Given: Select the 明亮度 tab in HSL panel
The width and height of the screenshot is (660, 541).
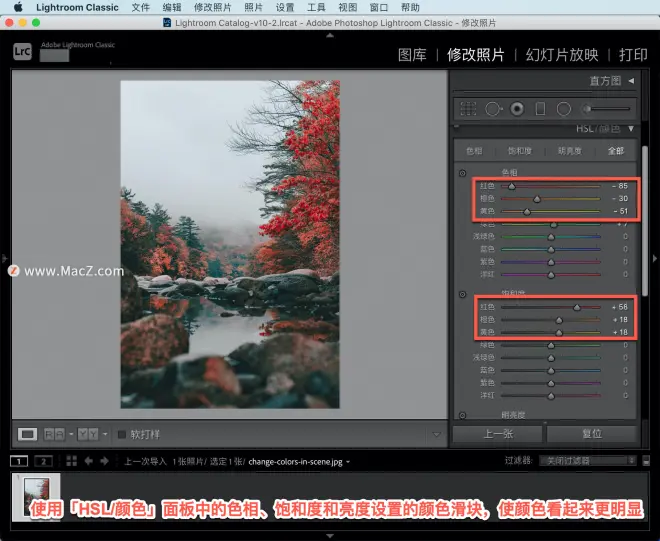Looking at the screenshot, I should pos(570,151).
